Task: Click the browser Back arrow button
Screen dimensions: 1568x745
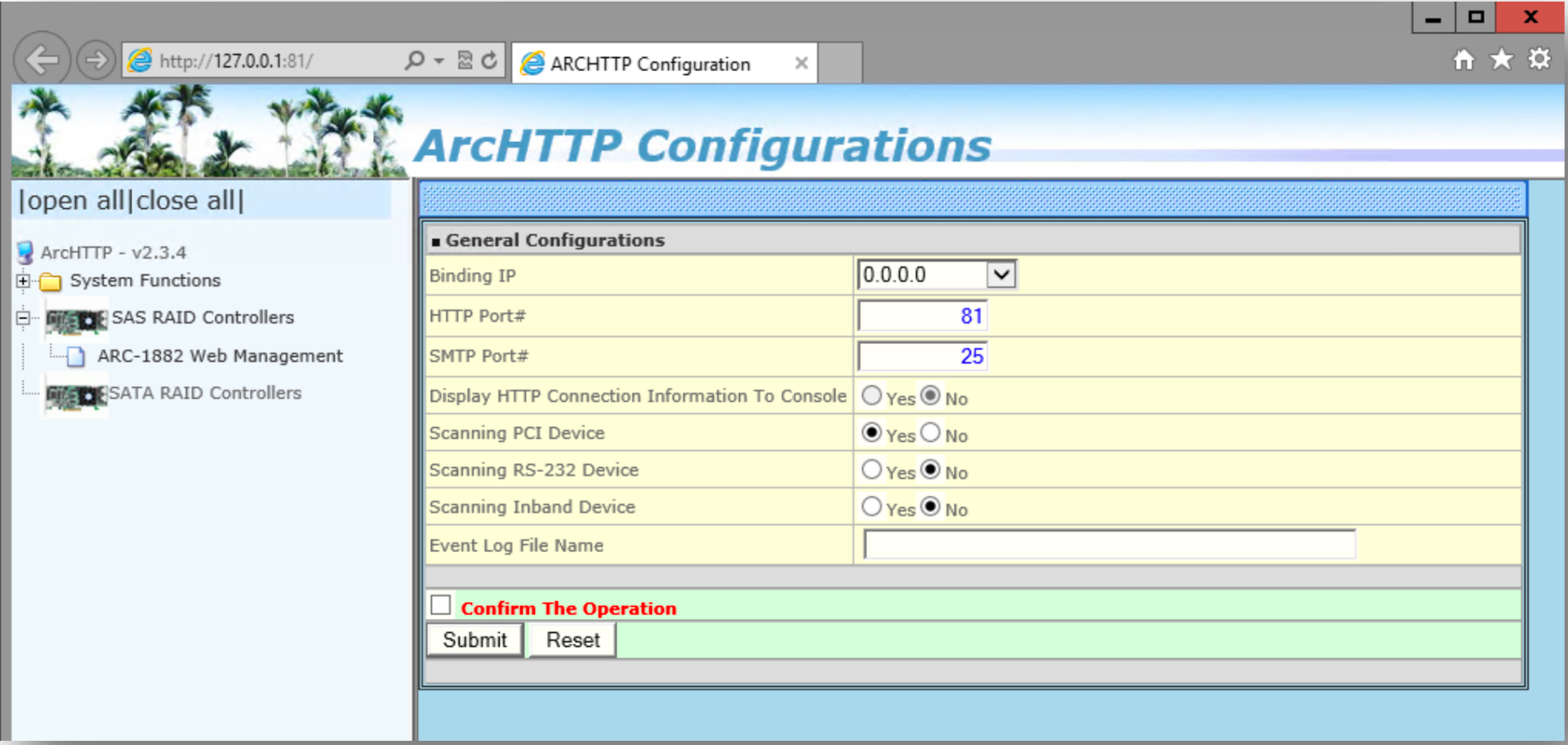Action: [42, 60]
